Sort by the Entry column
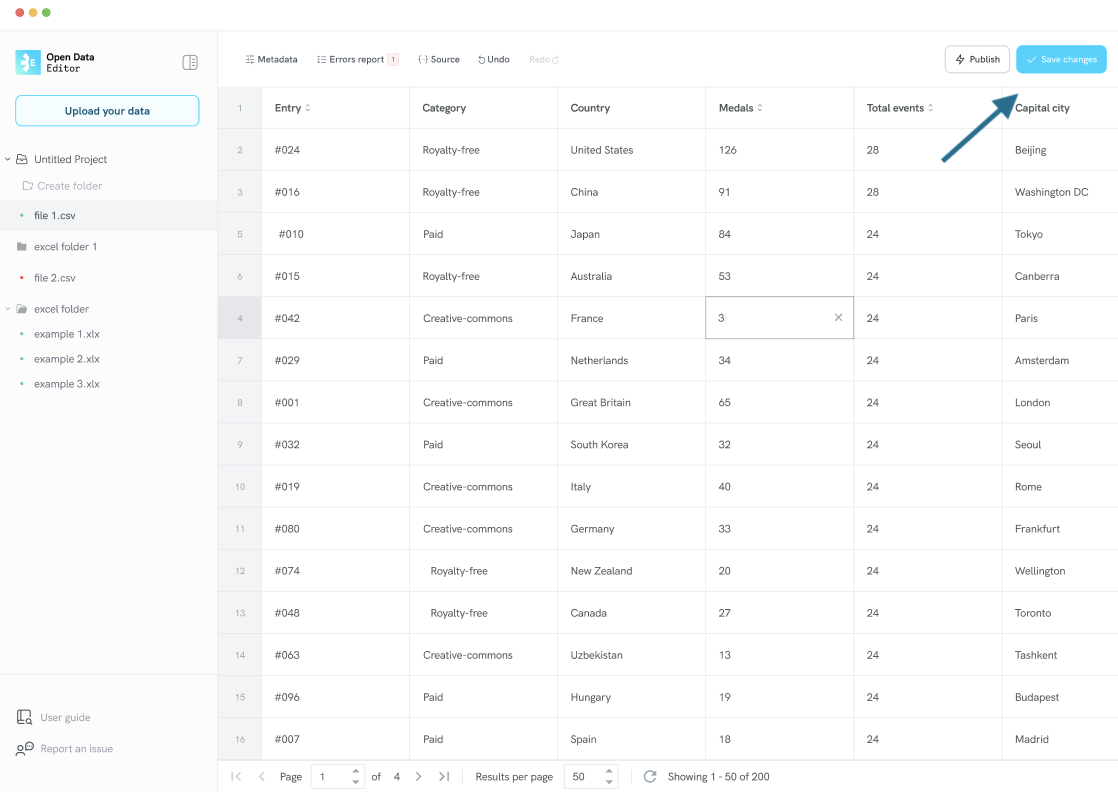 coord(307,108)
